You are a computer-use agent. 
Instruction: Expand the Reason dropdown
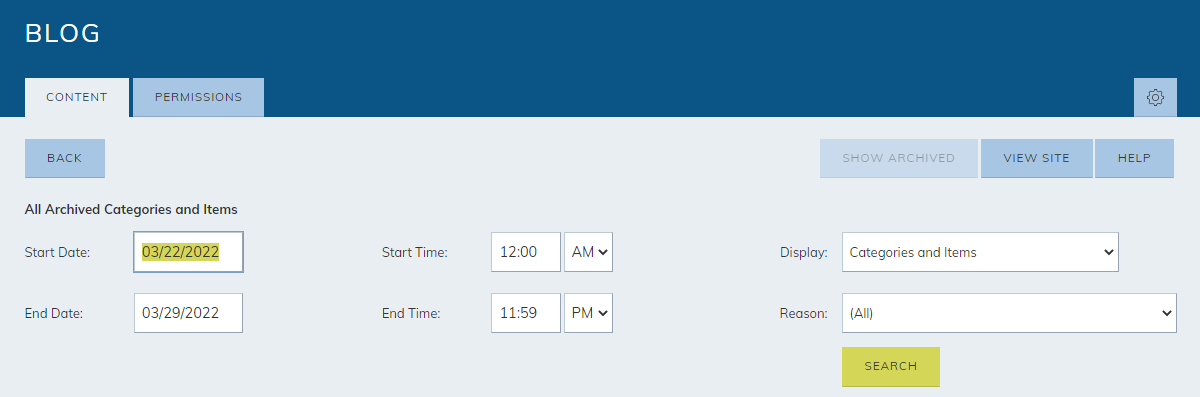(x=1009, y=313)
